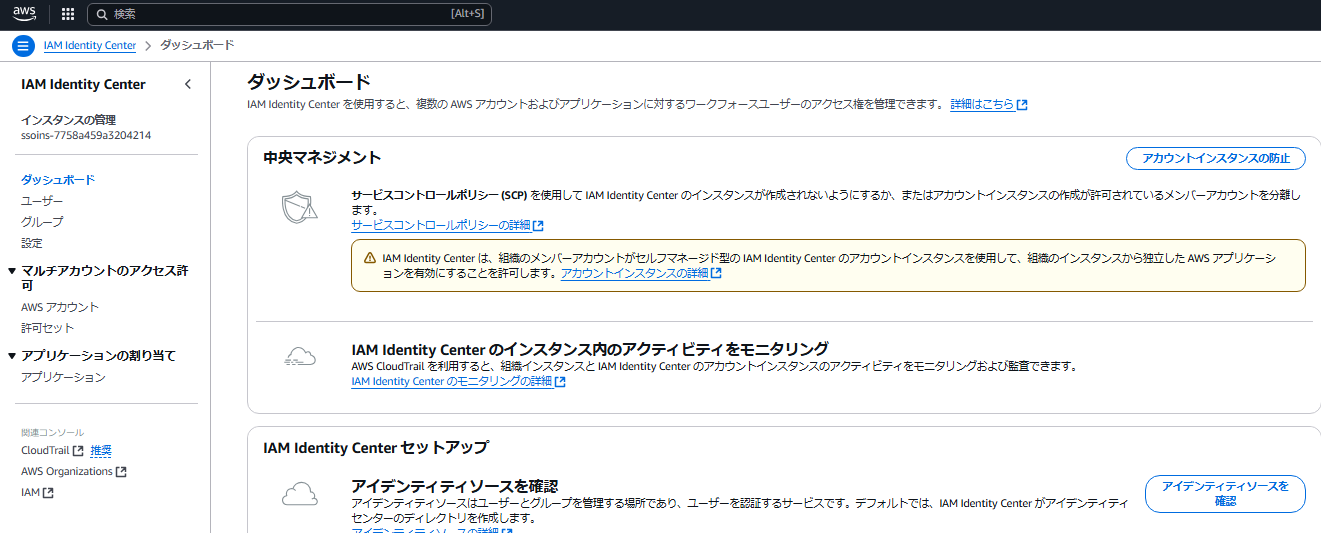Click the アカウントインスタンスの防止 button
The height and width of the screenshot is (533, 1321).
1216,158
